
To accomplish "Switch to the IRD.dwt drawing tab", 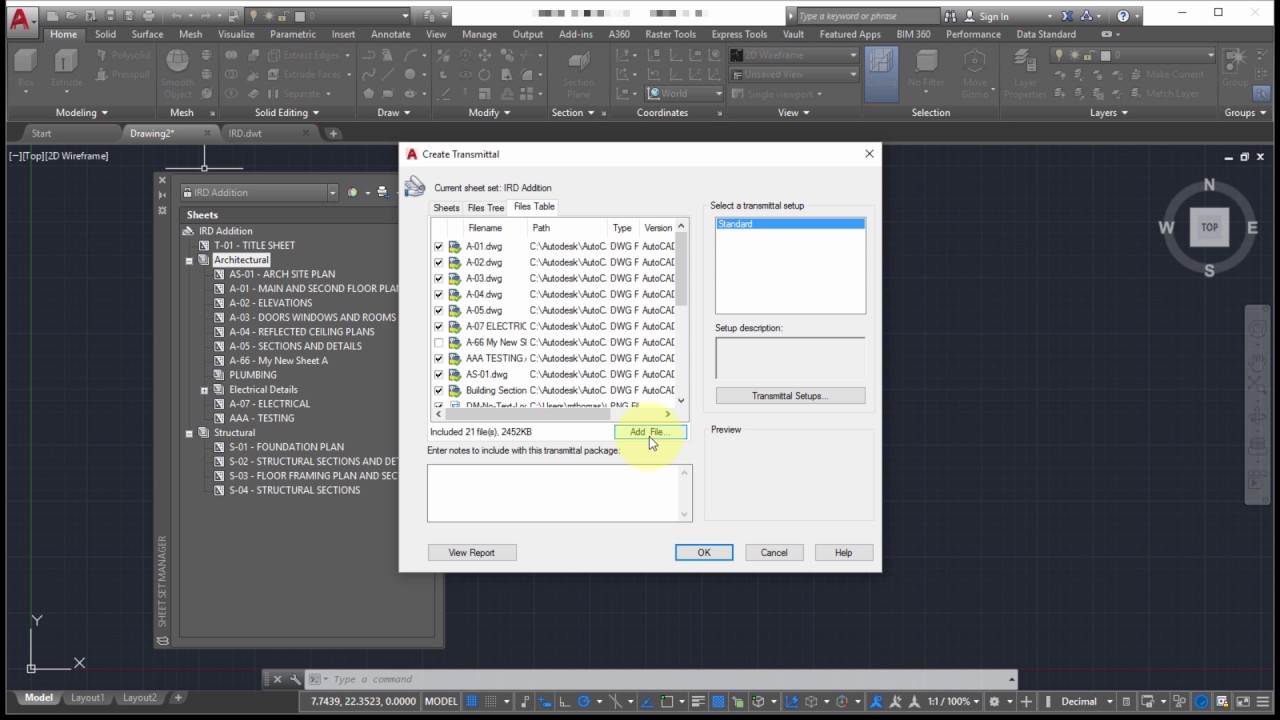I will [245, 133].
